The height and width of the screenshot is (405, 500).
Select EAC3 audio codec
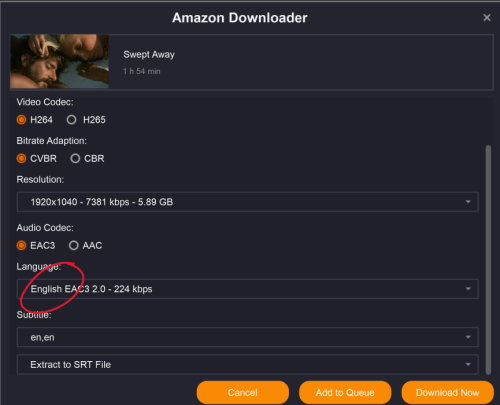[21, 246]
